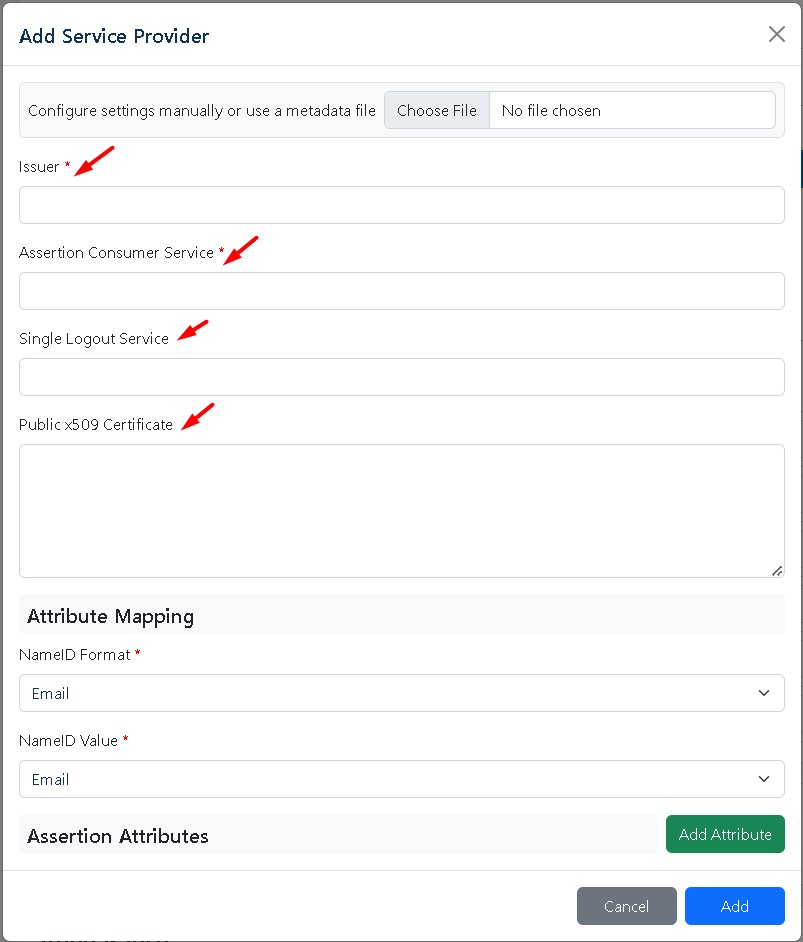Close the Add Service Provider dialog
Screen dimensions: 803x942
776,34
